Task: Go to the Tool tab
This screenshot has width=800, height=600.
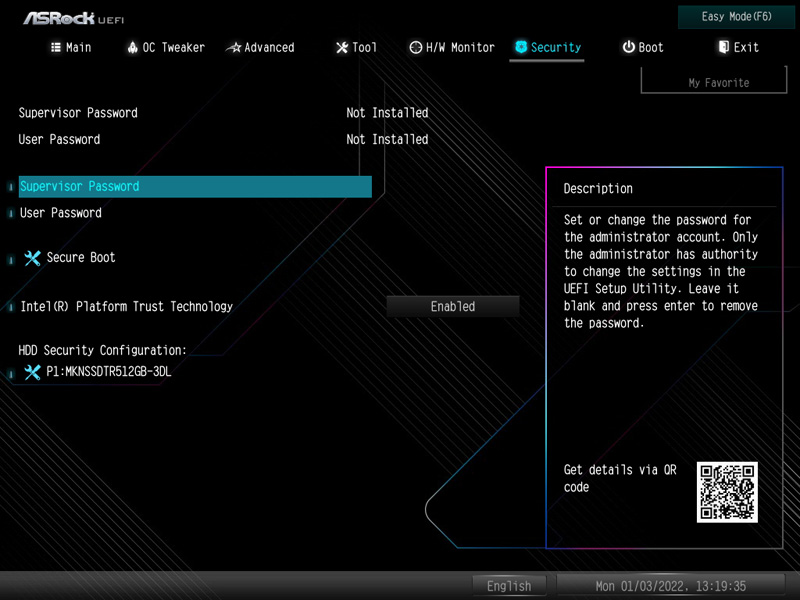Action: [356, 47]
